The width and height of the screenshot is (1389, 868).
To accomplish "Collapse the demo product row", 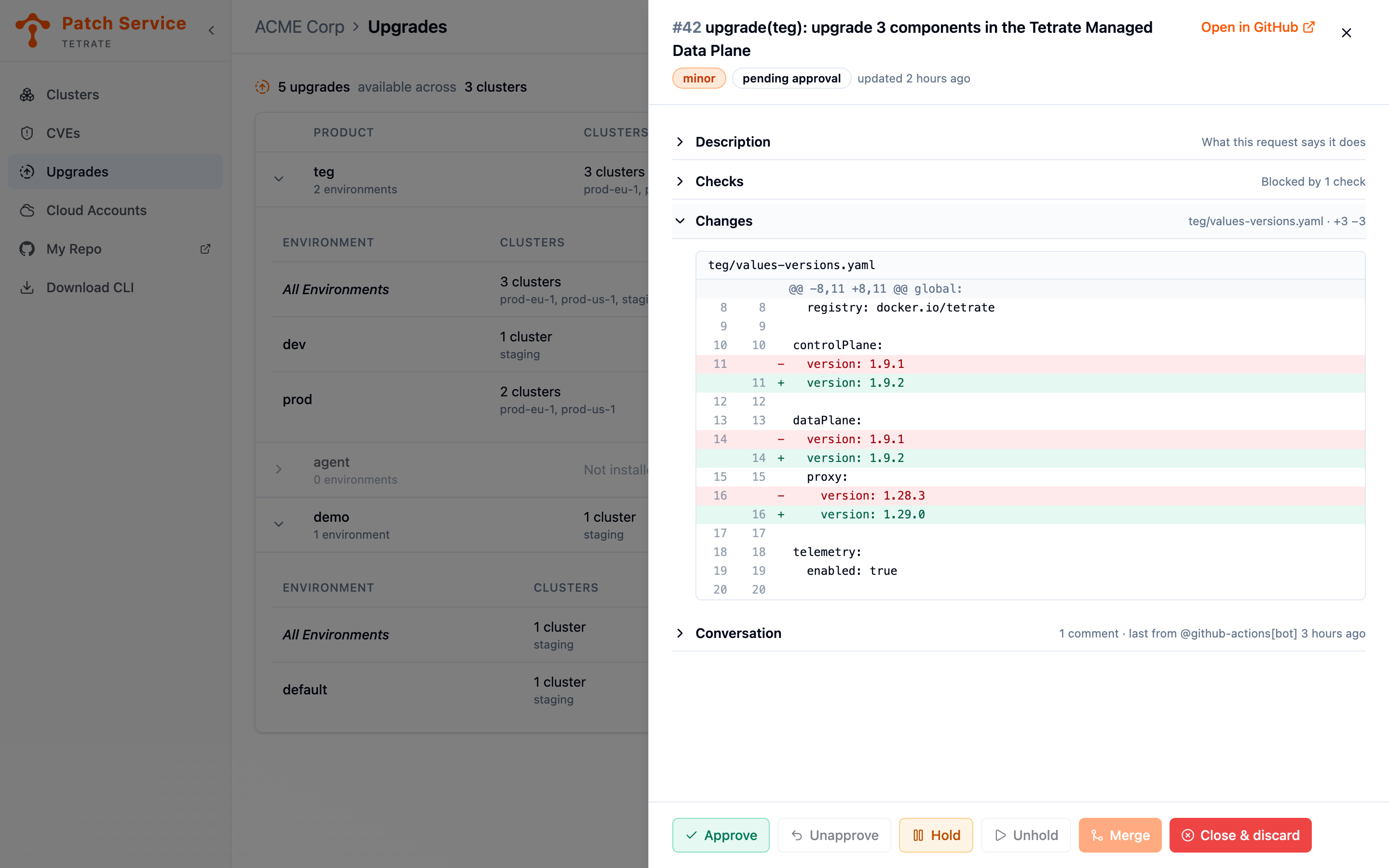I will 279,524.
